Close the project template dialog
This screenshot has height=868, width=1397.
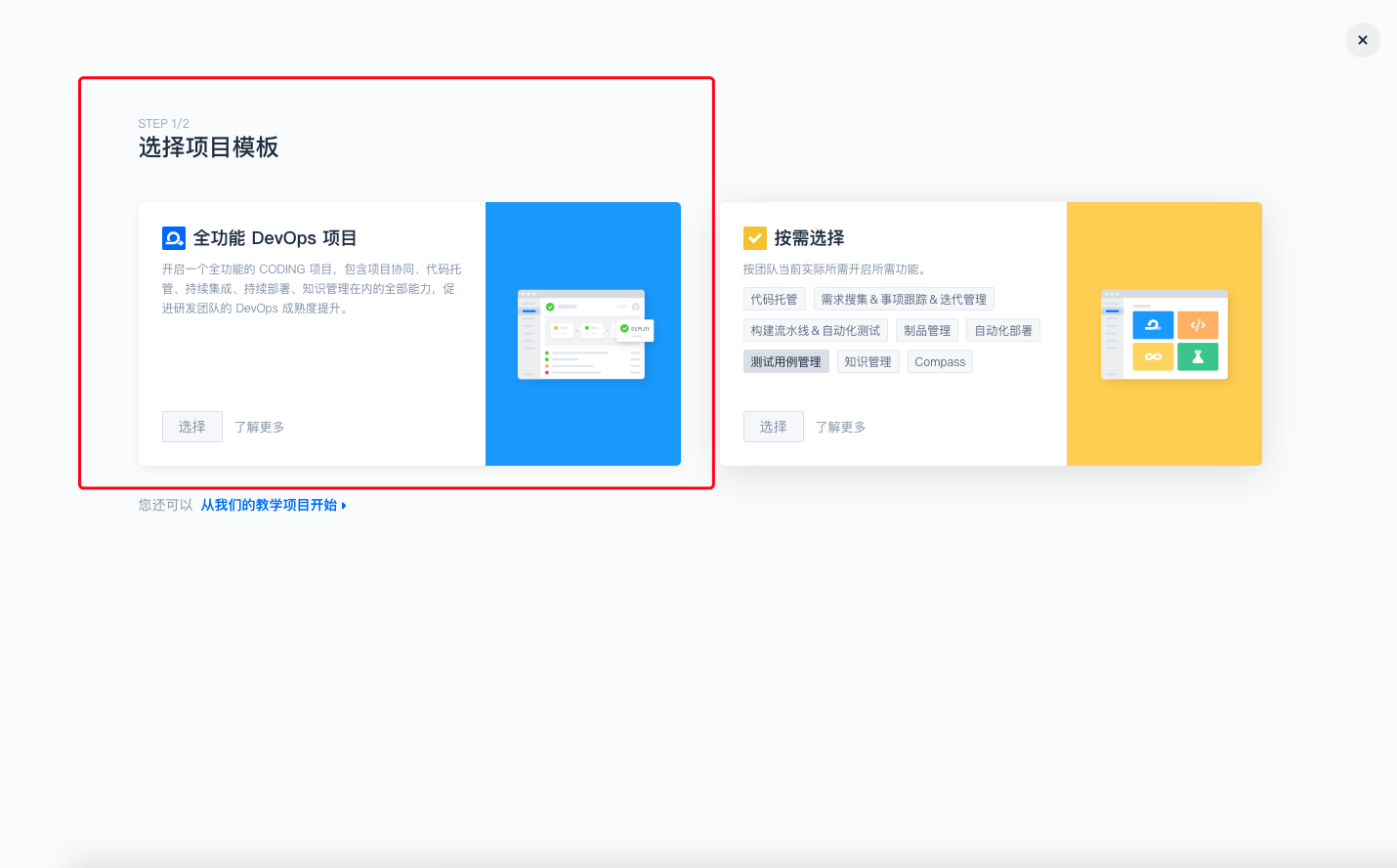[x=1362, y=40]
